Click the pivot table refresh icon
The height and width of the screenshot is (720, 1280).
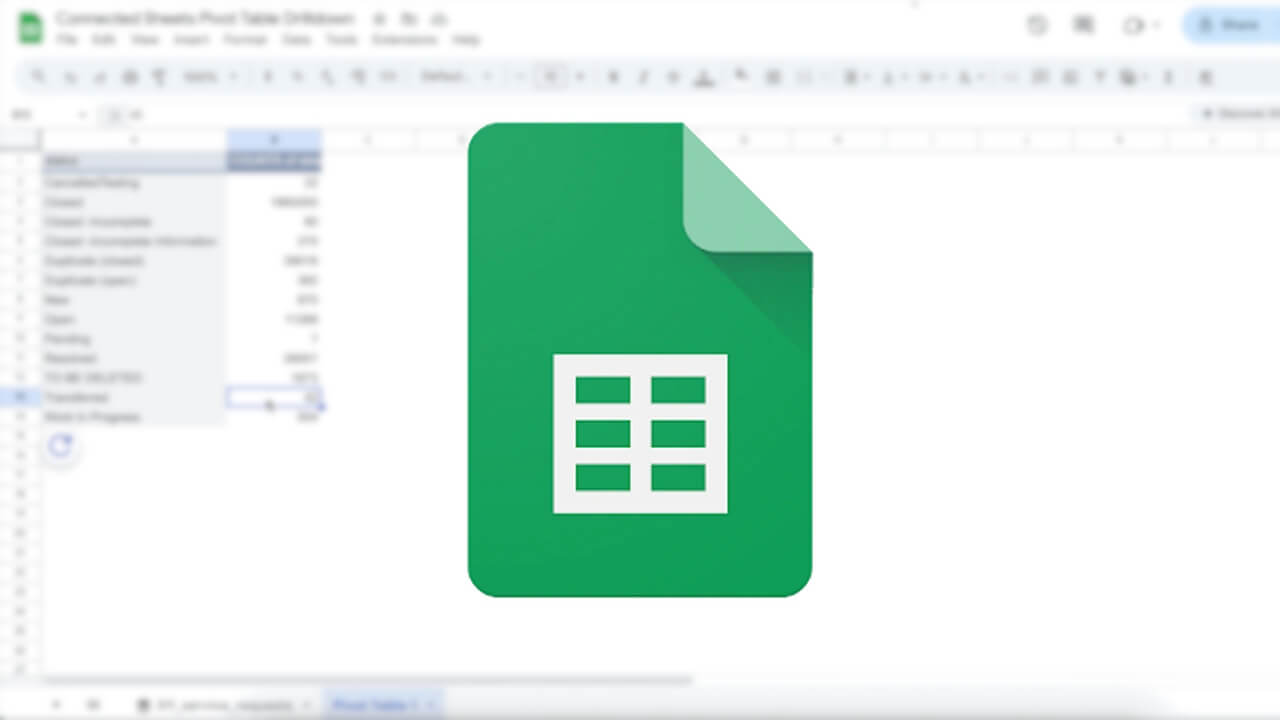click(60, 446)
